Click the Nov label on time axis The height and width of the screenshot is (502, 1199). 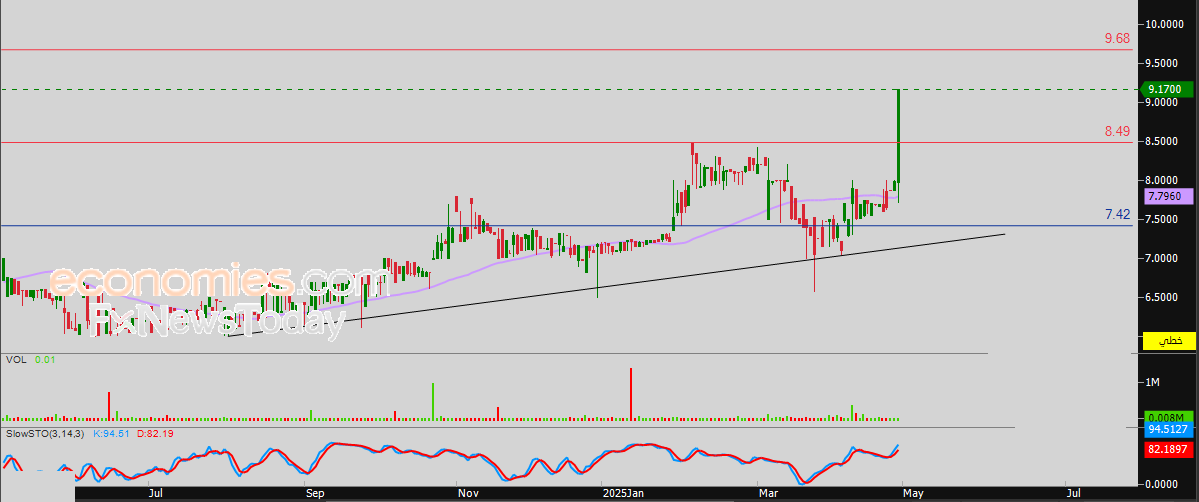[x=466, y=494]
